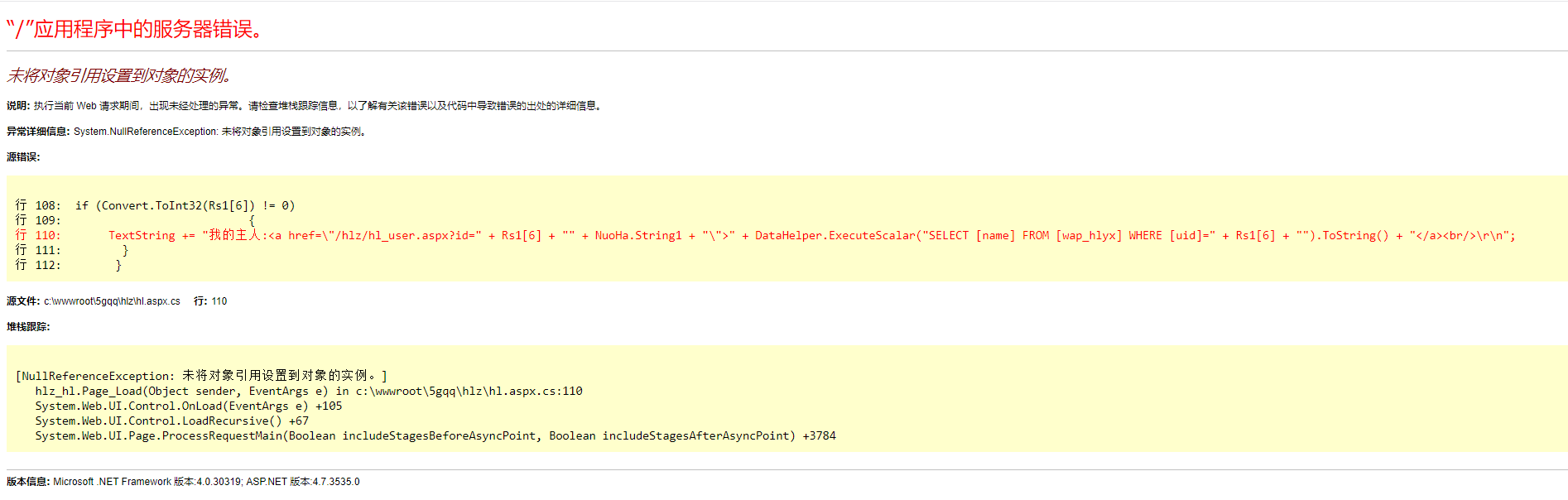Click DataHelper.ExecuteScalar in the red code line

tap(835, 236)
